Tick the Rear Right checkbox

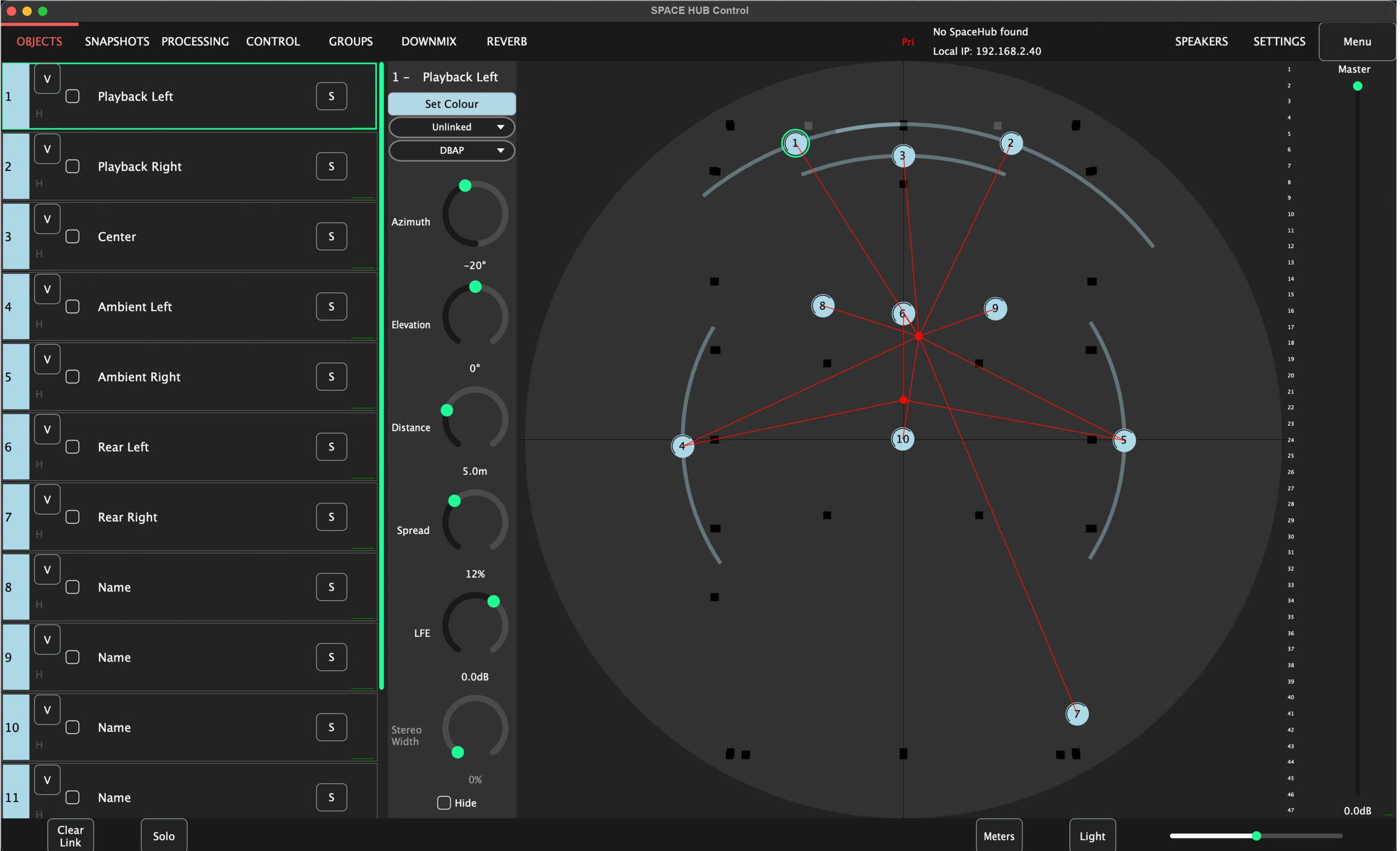(x=73, y=517)
